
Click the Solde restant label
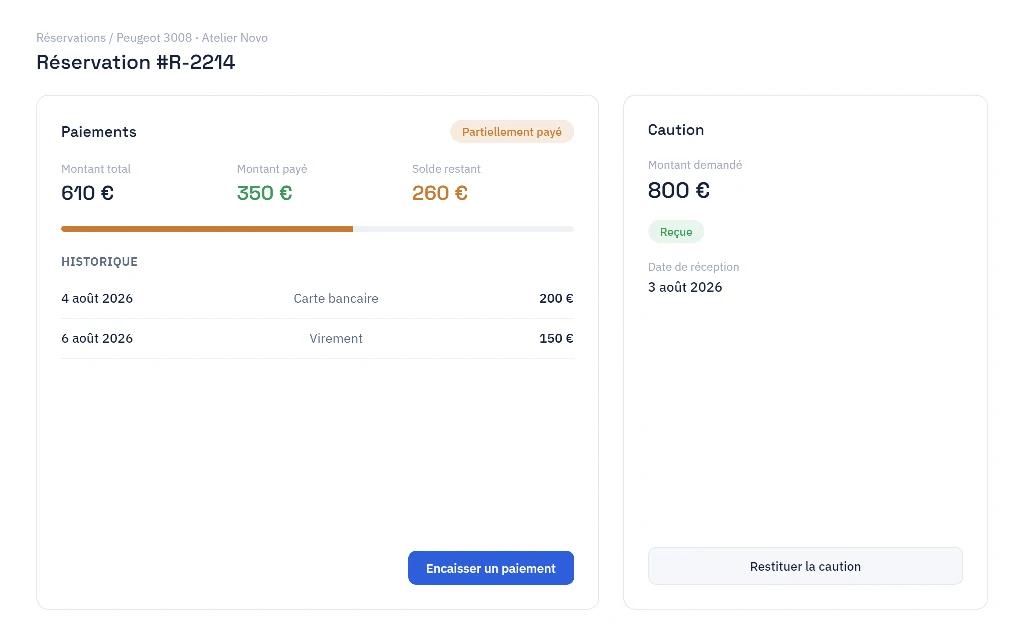[x=446, y=169]
